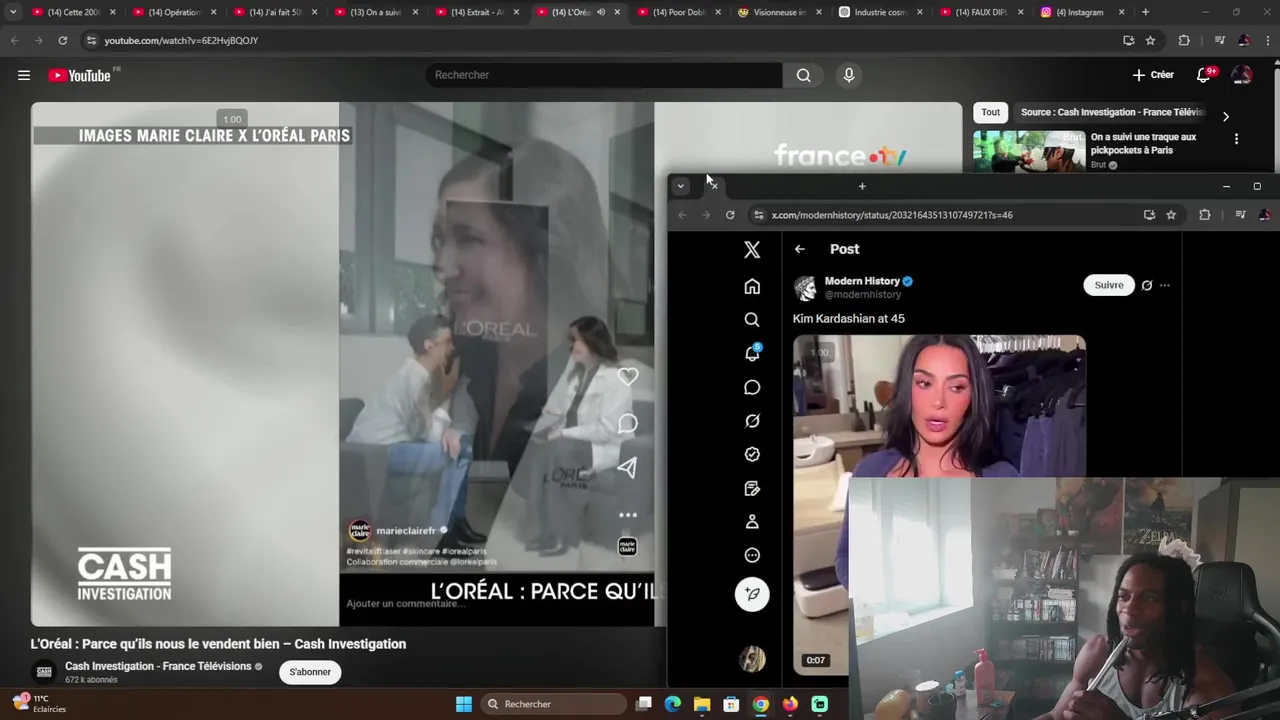Open X Explore search icon in sidebar
Image resolution: width=1280 pixels, height=720 pixels.
(752, 320)
